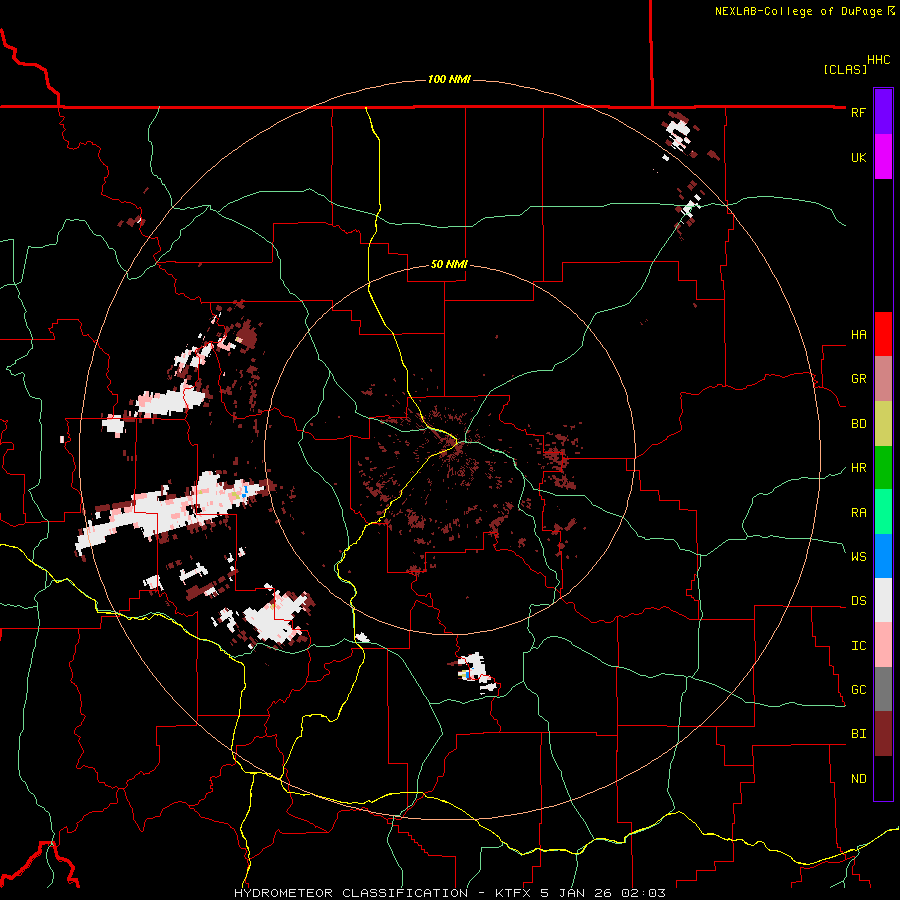Screen dimensions: 900x900
Task: Click the DS legend label
Action: (x=858, y=601)
